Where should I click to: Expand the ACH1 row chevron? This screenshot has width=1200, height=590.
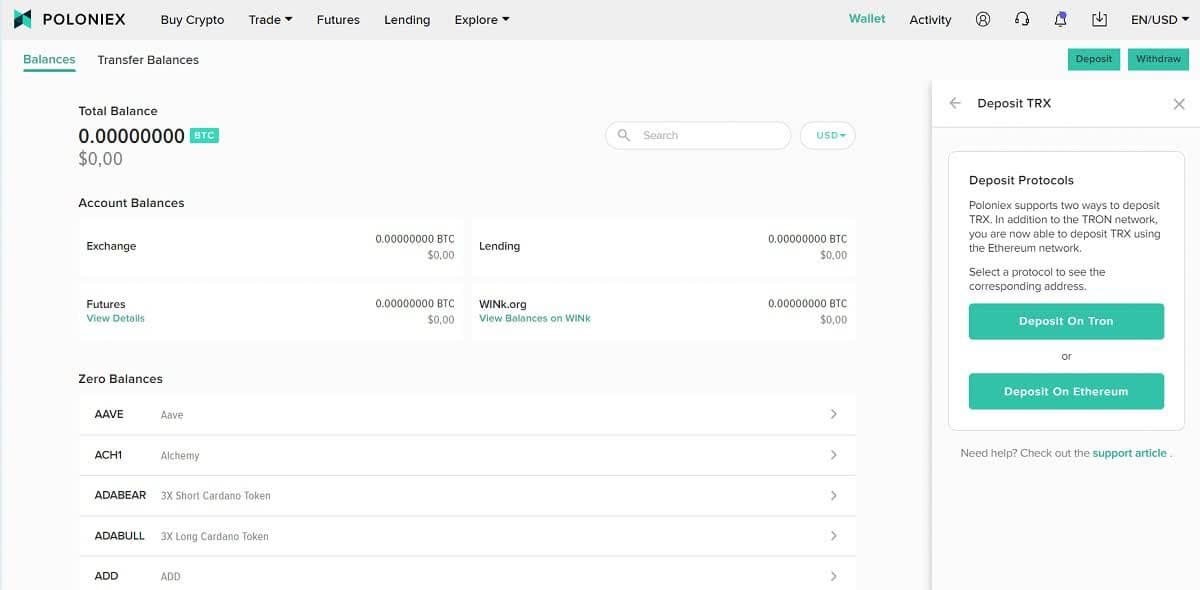coord(833,455)
